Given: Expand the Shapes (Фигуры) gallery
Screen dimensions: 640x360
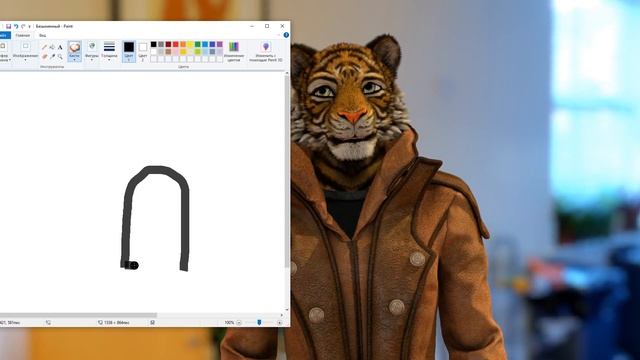Looking at the screenshot, I should [x=92, y=51].
